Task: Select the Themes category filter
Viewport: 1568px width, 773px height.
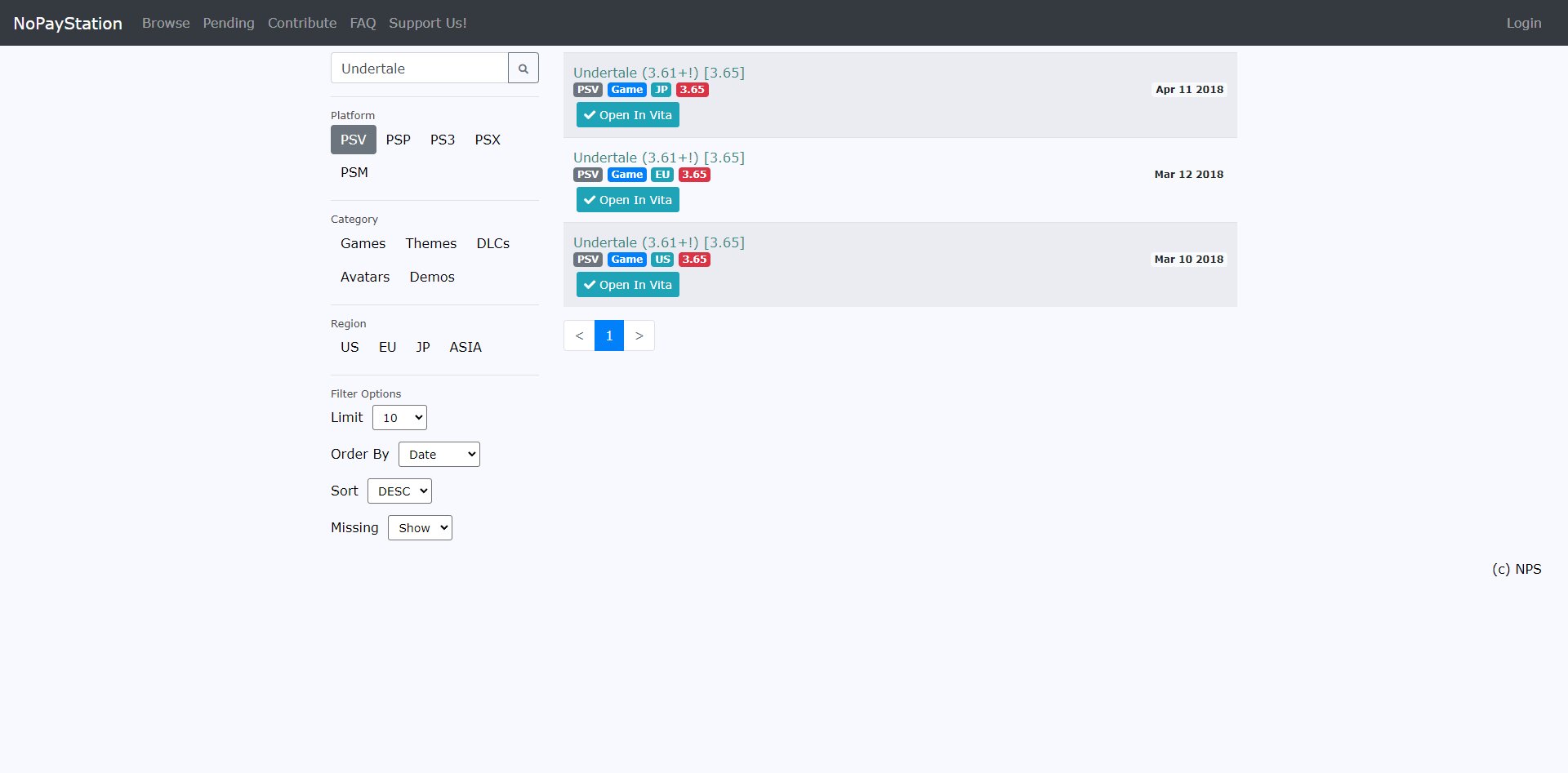Action: click(431, 243)
